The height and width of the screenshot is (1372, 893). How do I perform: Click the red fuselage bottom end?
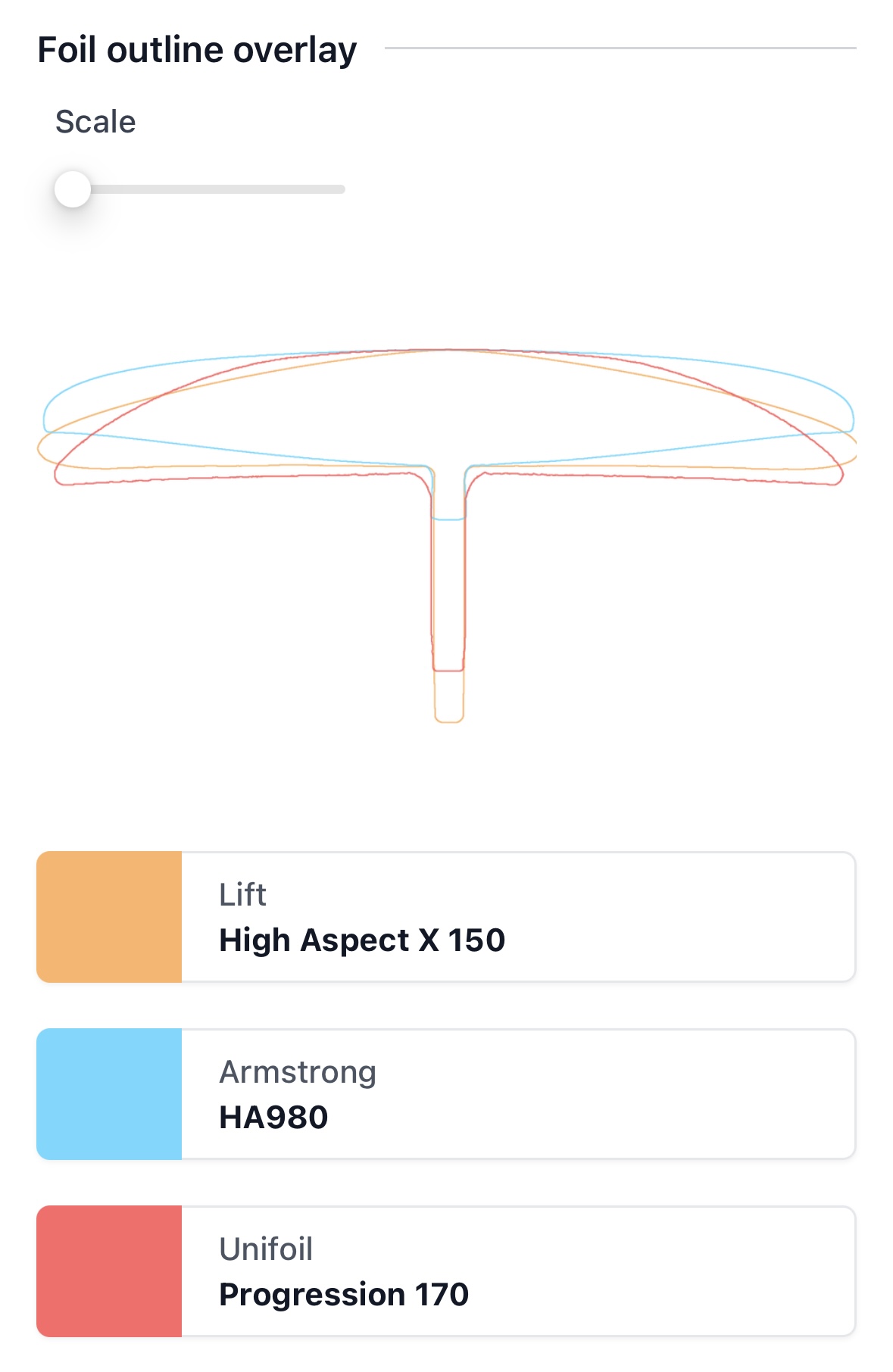coord(448,670)
